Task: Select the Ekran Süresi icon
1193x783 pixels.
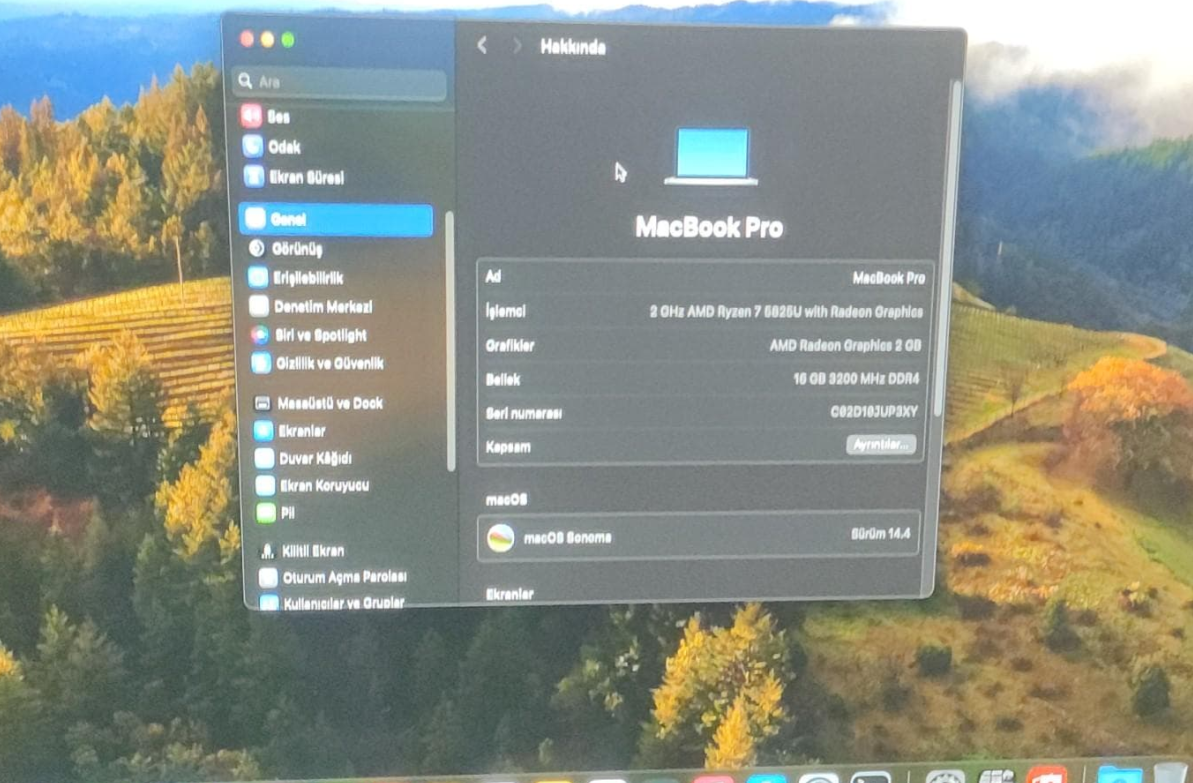Action: tap(254, 177)
